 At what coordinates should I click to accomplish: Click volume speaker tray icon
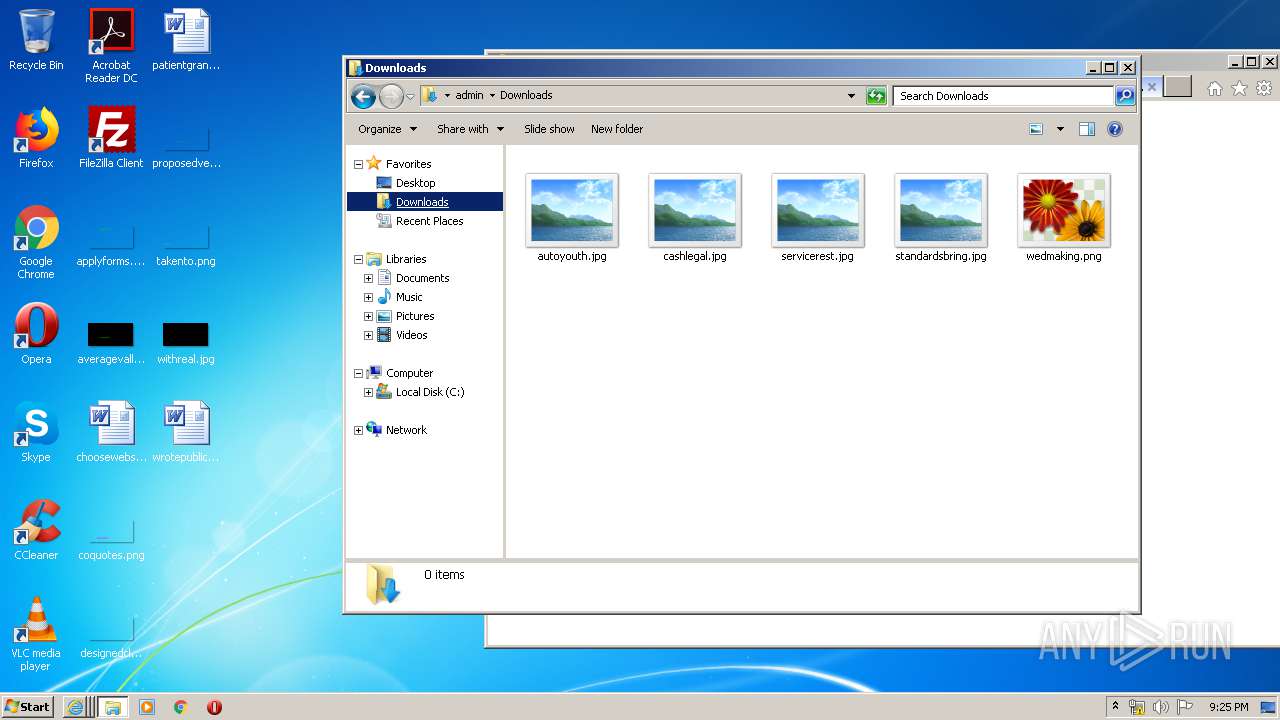(x=1160, y=707)
